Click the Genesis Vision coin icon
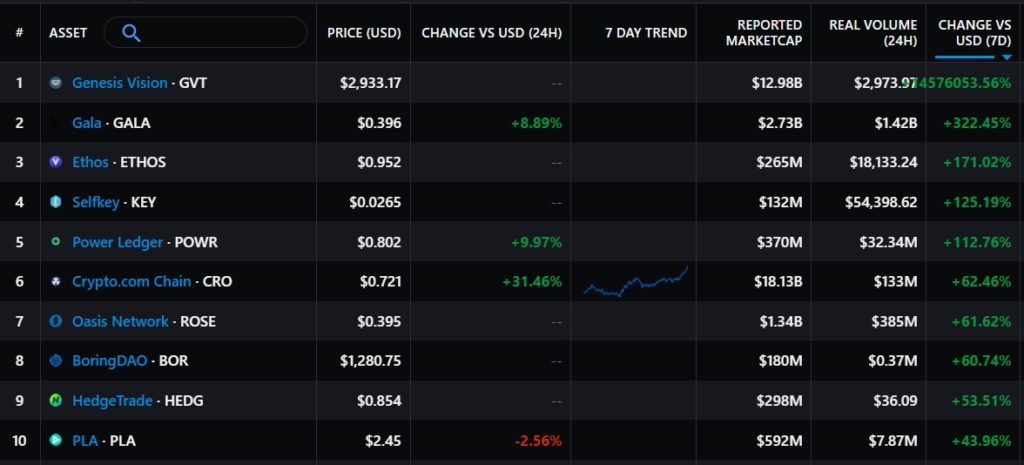The image size is (1024, 465). tap(57, 83)
